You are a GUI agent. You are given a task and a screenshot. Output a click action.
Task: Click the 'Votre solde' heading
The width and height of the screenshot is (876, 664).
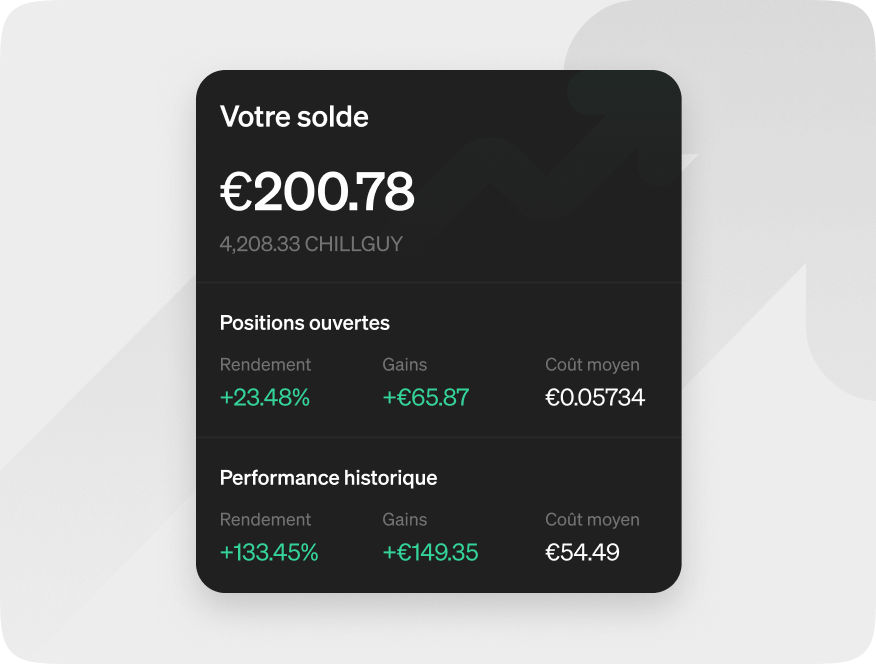(x=294, y=117)
